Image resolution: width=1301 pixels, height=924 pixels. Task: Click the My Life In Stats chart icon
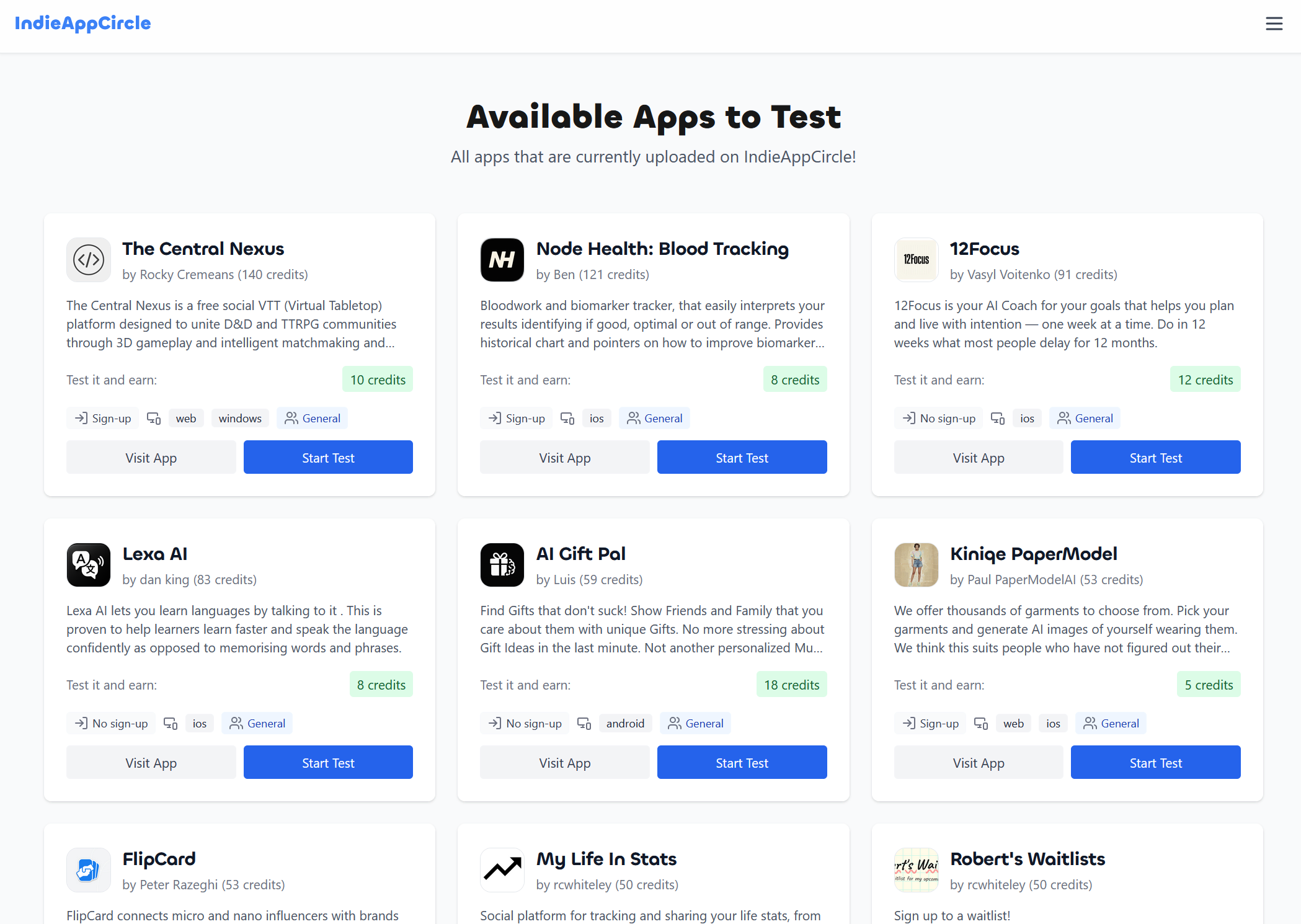[x=502, y=870]
